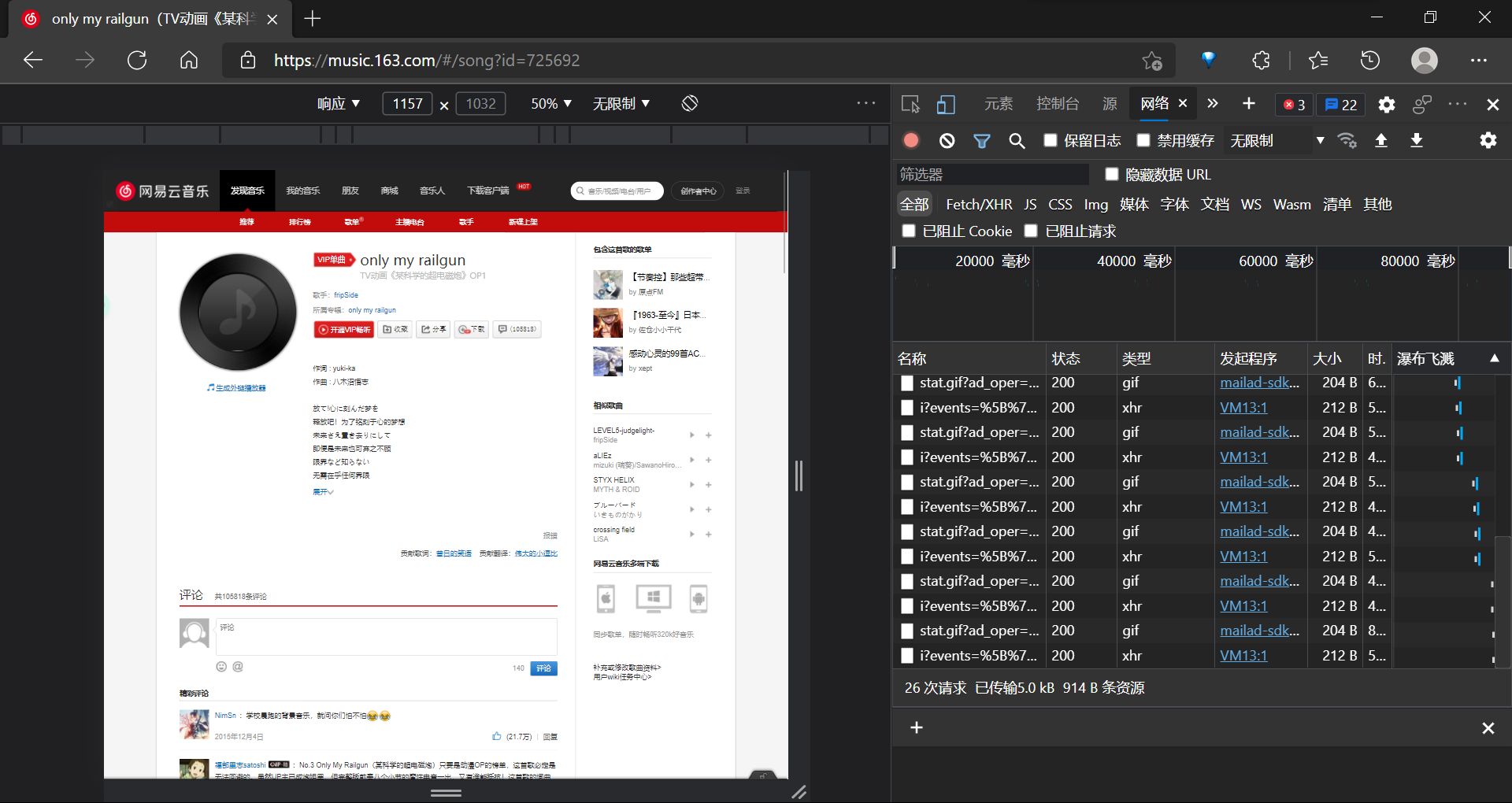The width and height of the screenshot is (1512, 803).
Task: Open the 50% zoom dropdown
Action: pyautogui.click(x=551, y=103)
